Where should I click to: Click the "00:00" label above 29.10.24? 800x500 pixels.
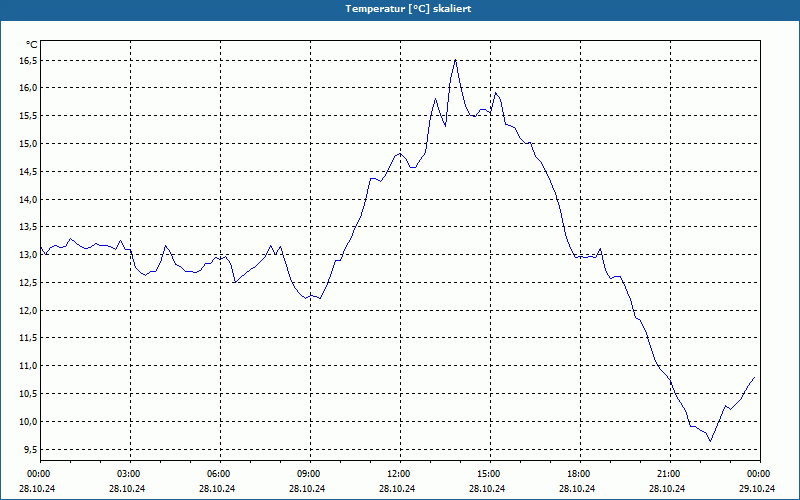(x=760, y=474)
